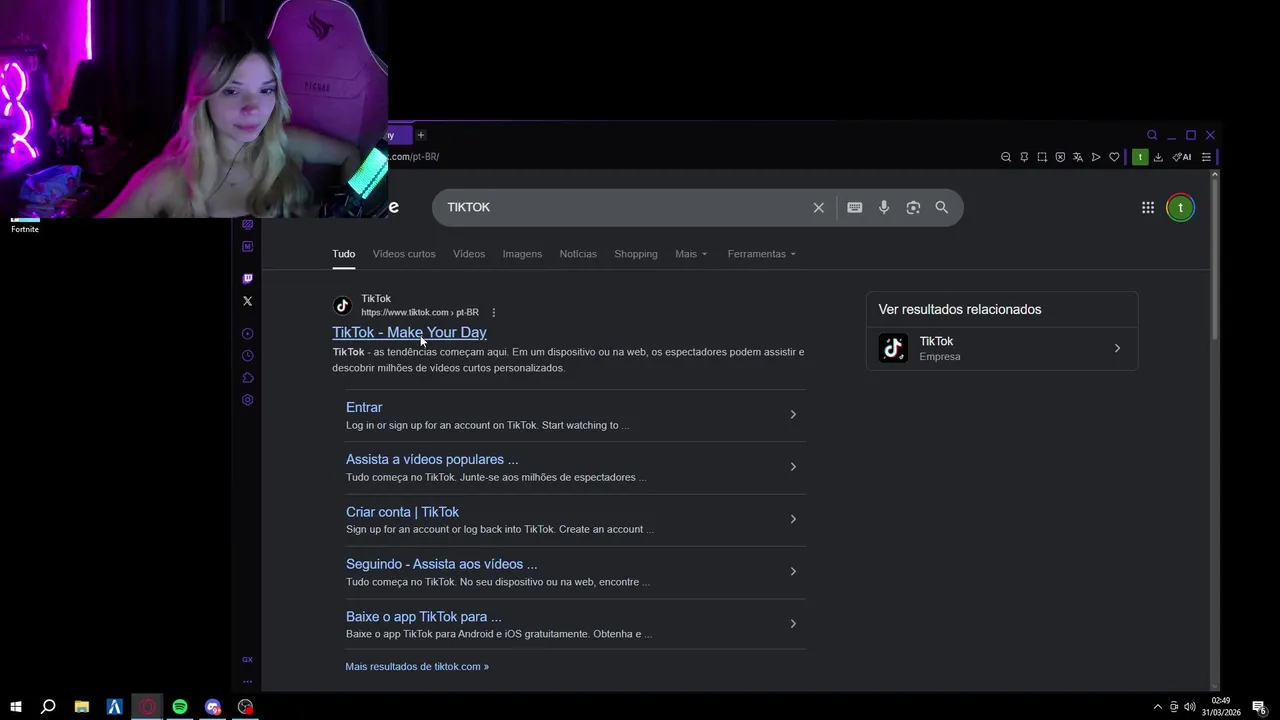Show hidden system tray icons chevron
This screenshot has width=1280, height=720.
[1158, 707]
